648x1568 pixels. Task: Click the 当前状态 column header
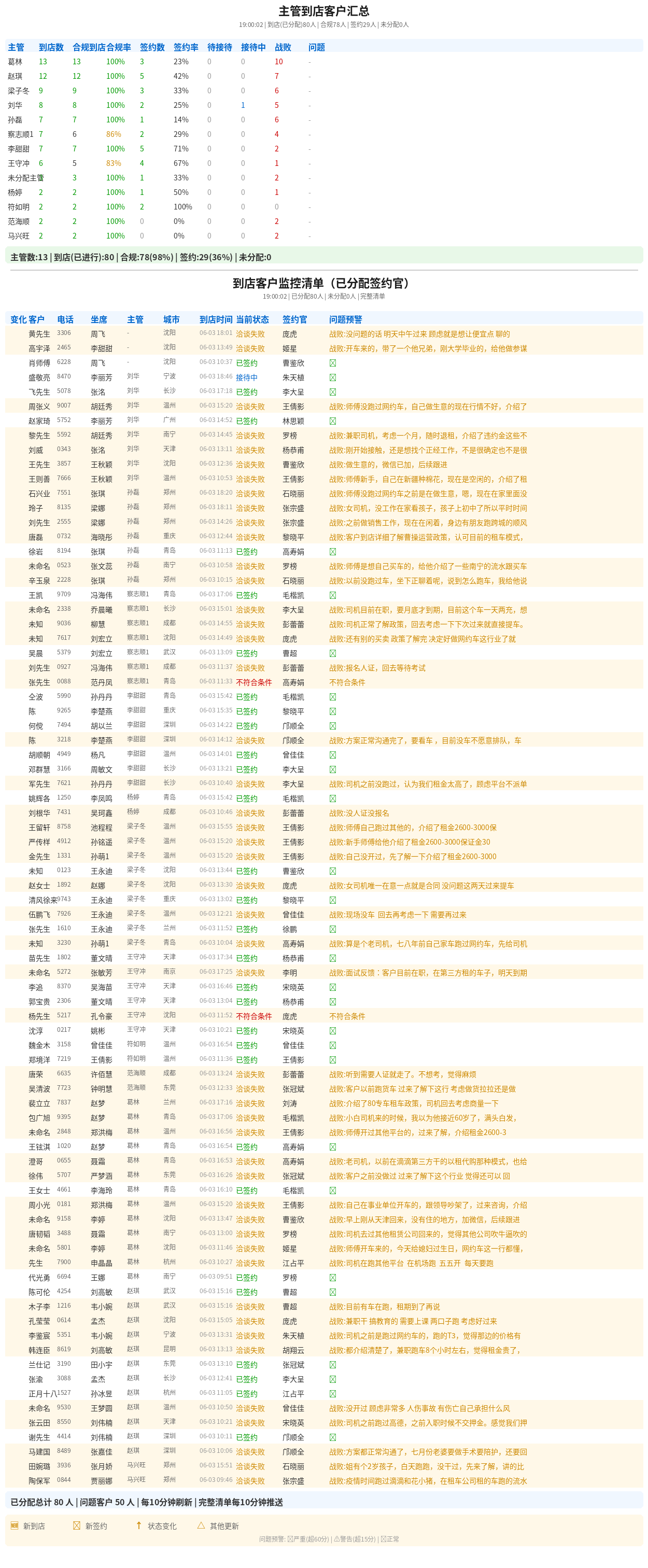252,319
